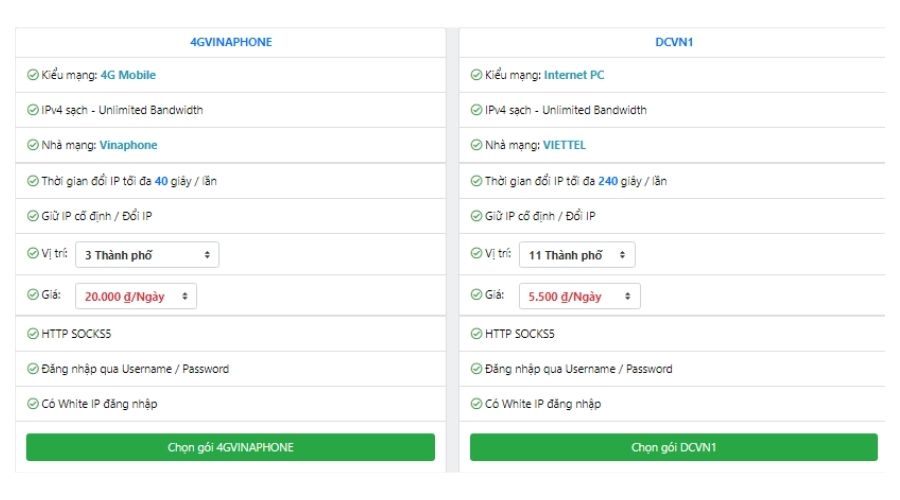
Task: Click the 4G Mobile network type text
Action: pos(128,75)
